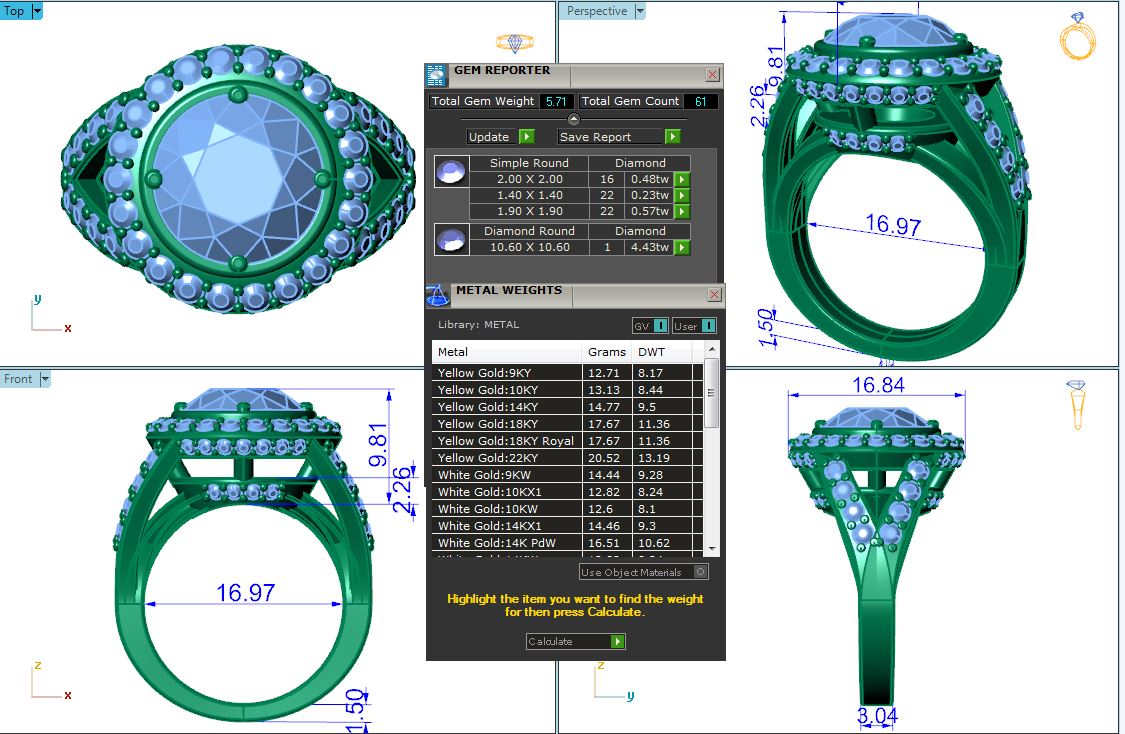This screenshot has height=734, width=1125.
Task: Click the ring side-profile icon in right viewport
Action: (x=1076, y=405)
